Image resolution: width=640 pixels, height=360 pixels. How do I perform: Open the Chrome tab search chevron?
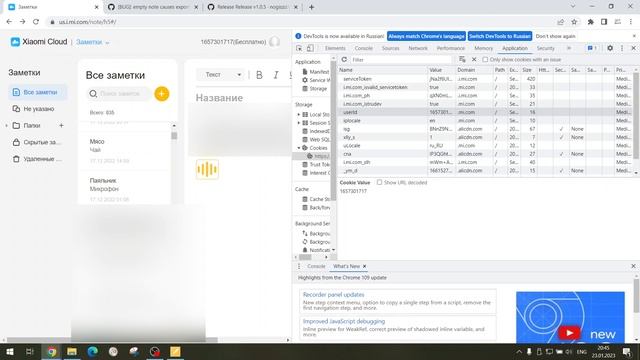[x=573, y=7]
